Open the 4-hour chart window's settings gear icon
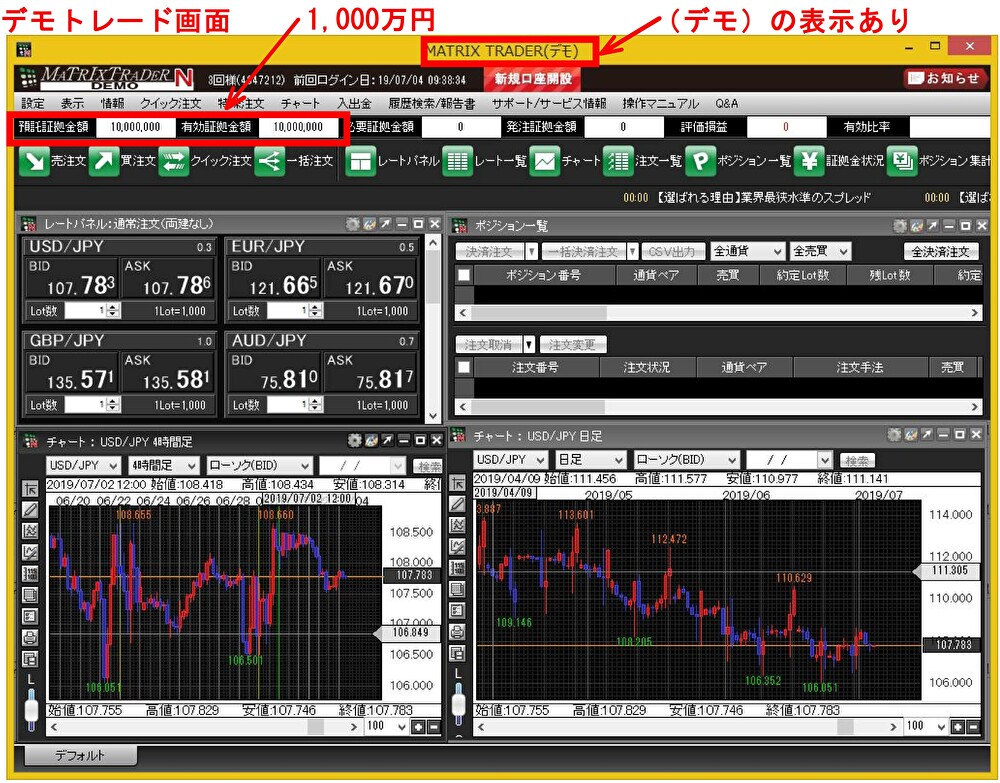The image size is (1000, 783). (355, 441)
